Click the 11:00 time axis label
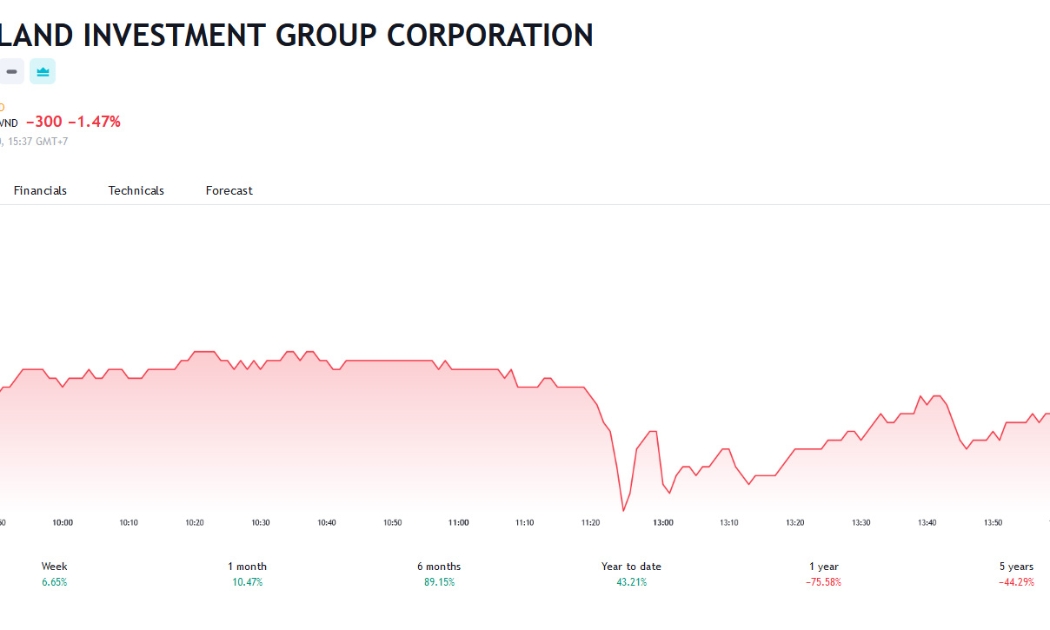Screen dimensions: 1050x630 tap(459, 523)
